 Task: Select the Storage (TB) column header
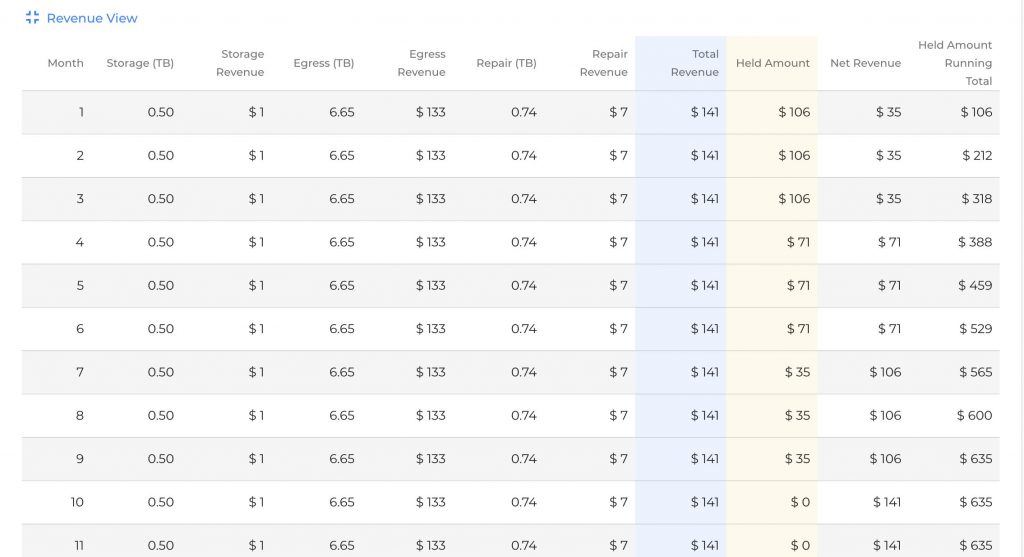pos(140,63)
